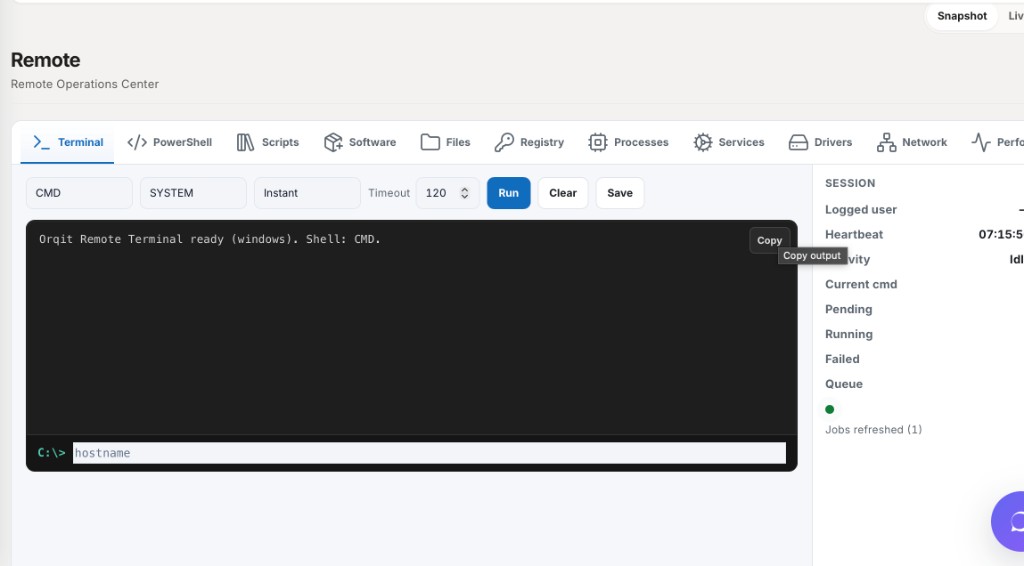This screenshot has width=1024, height=566.
Task: Open the CMD shell dropdown
Action: (79, 193)
